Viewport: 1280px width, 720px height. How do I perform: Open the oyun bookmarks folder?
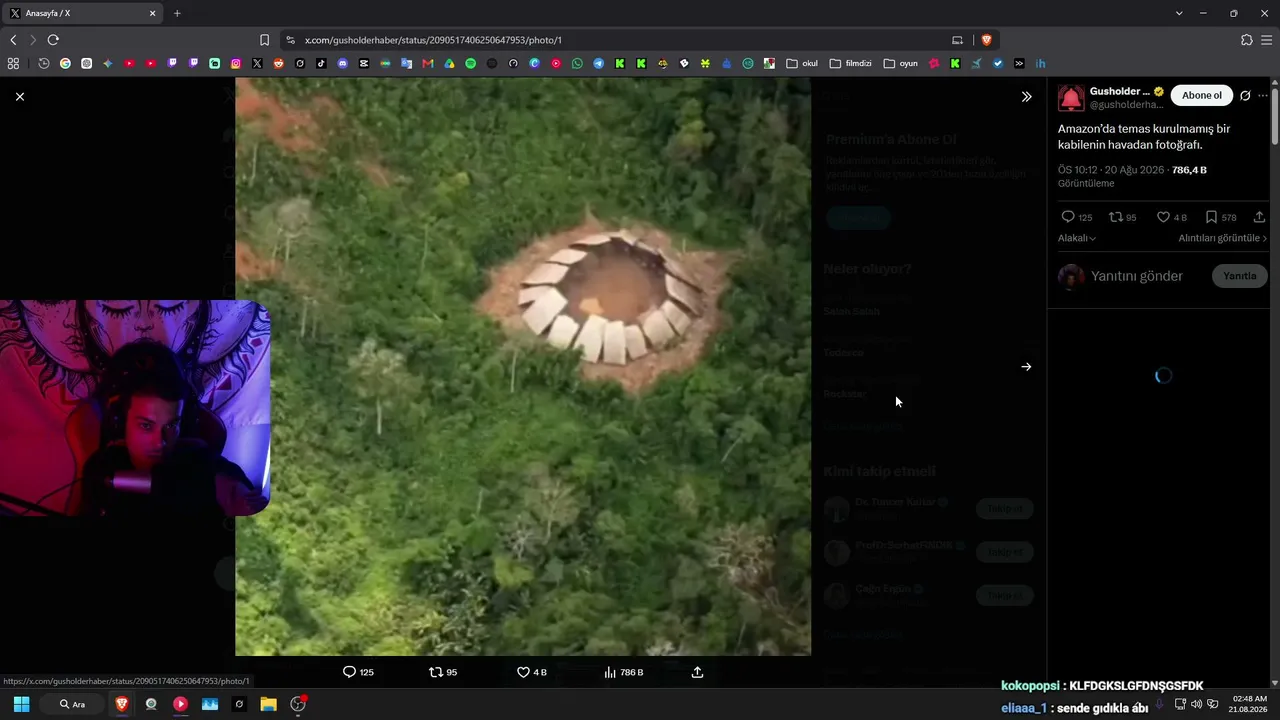point(901,63)
